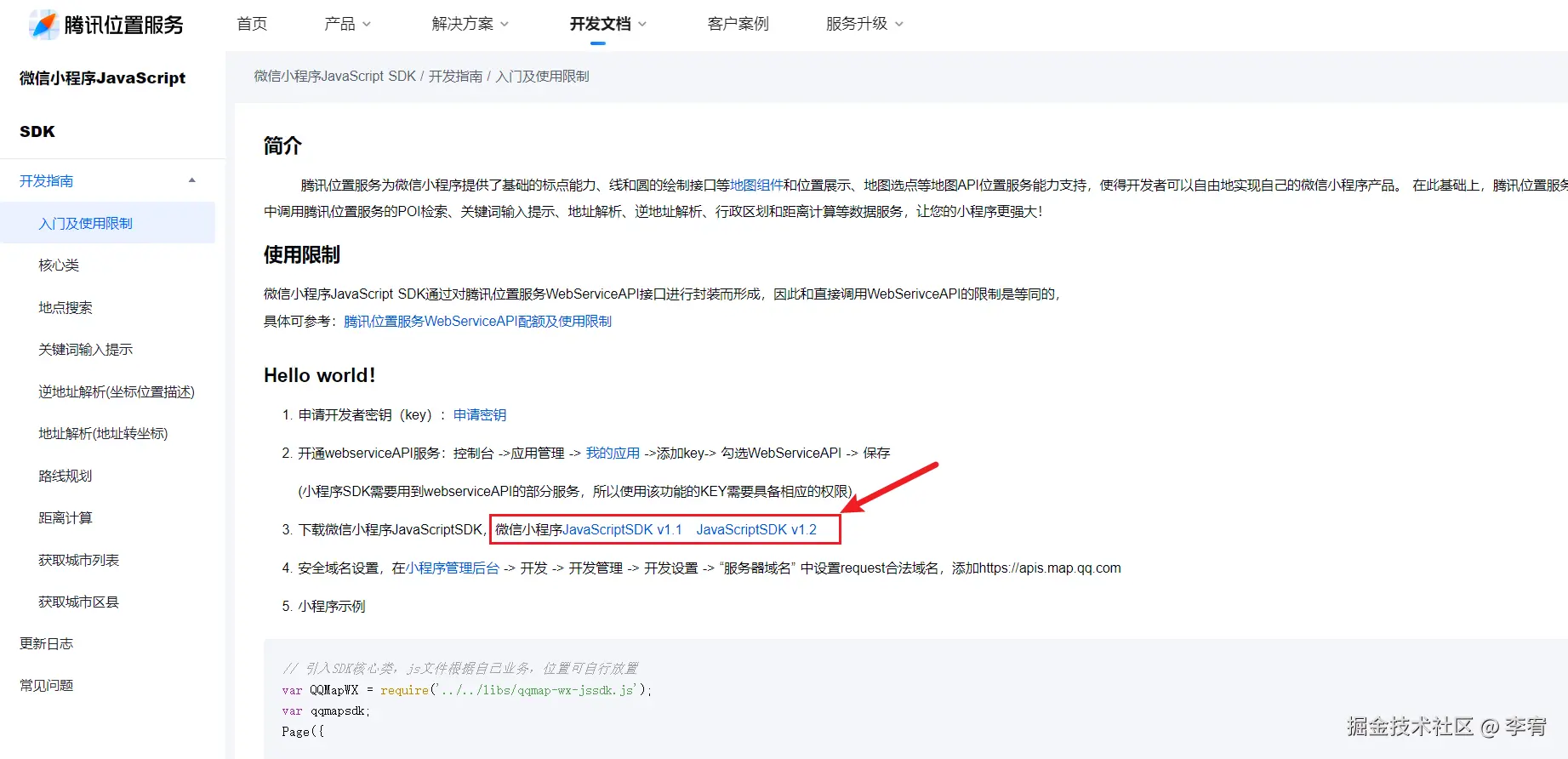Viewport: 1568px width, 759px height.
Task: Open 路线规划 sidebar entry
Action: point(66,476)
